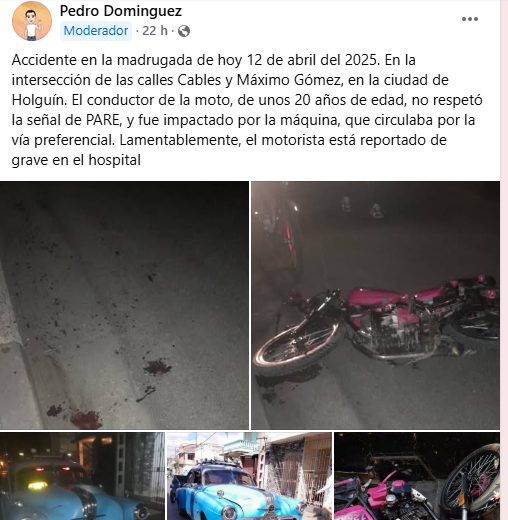Screen dimensions: 508x520
Task: Open the blood-stained pavement photo
Action: 124,305
